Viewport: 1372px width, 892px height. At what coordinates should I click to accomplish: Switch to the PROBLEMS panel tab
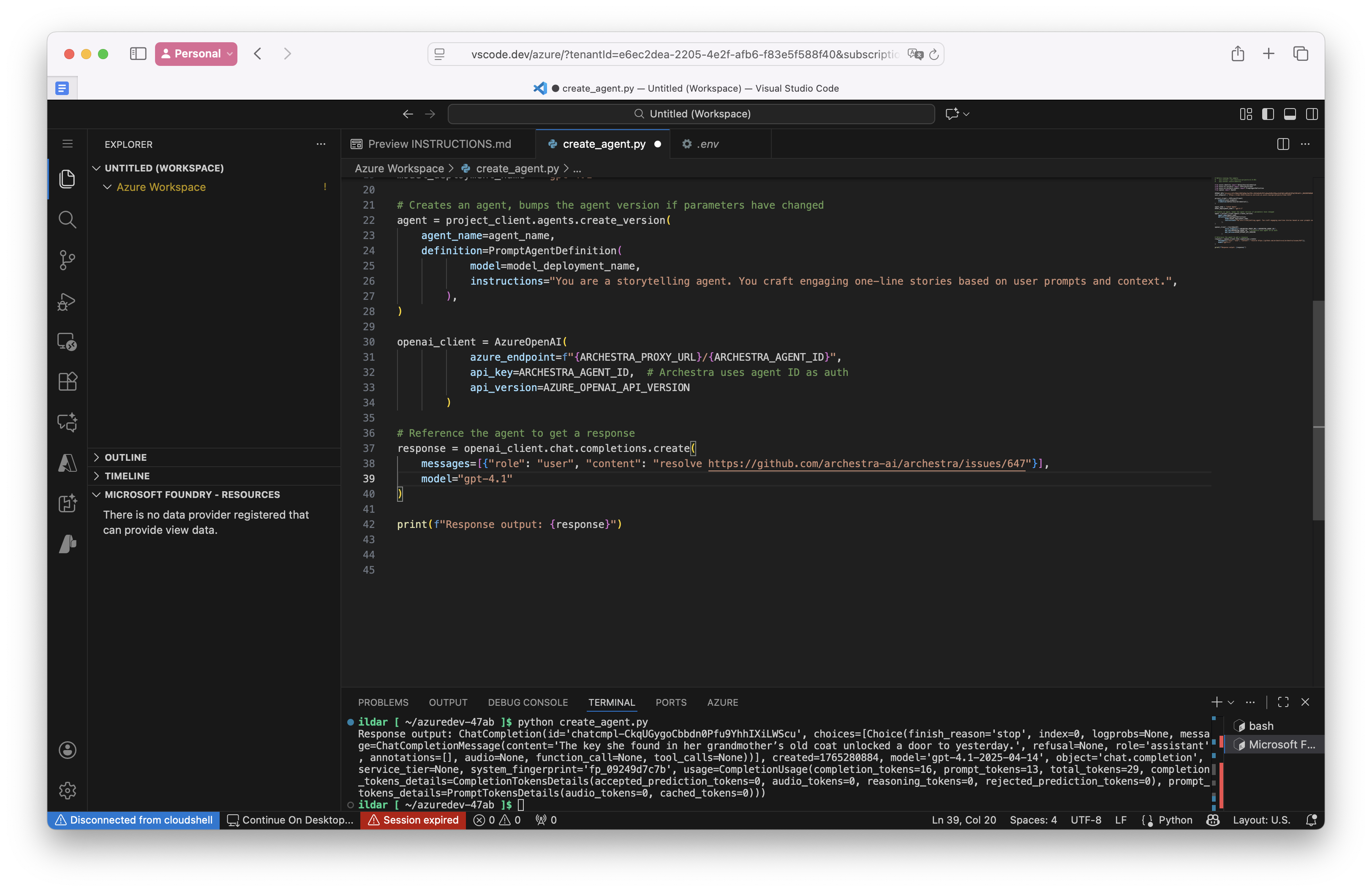[383, 702]
